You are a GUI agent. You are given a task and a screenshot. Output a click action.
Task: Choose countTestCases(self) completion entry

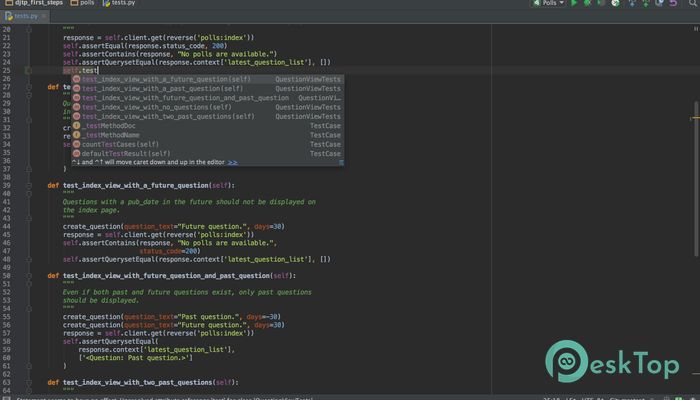point(208,145)
